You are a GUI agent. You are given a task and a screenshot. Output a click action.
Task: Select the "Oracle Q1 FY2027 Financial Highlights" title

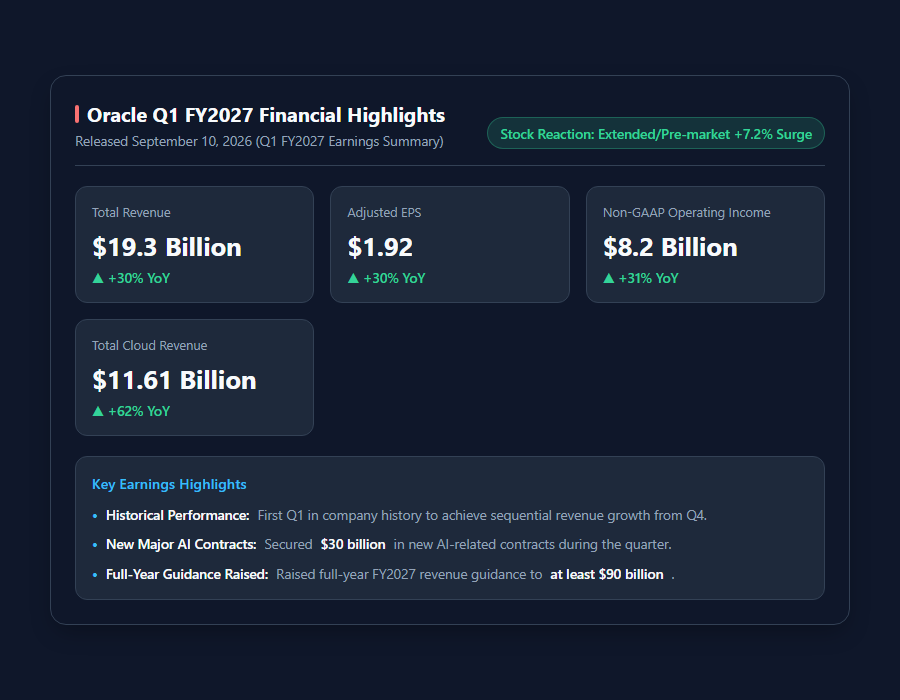pos(266,115)
